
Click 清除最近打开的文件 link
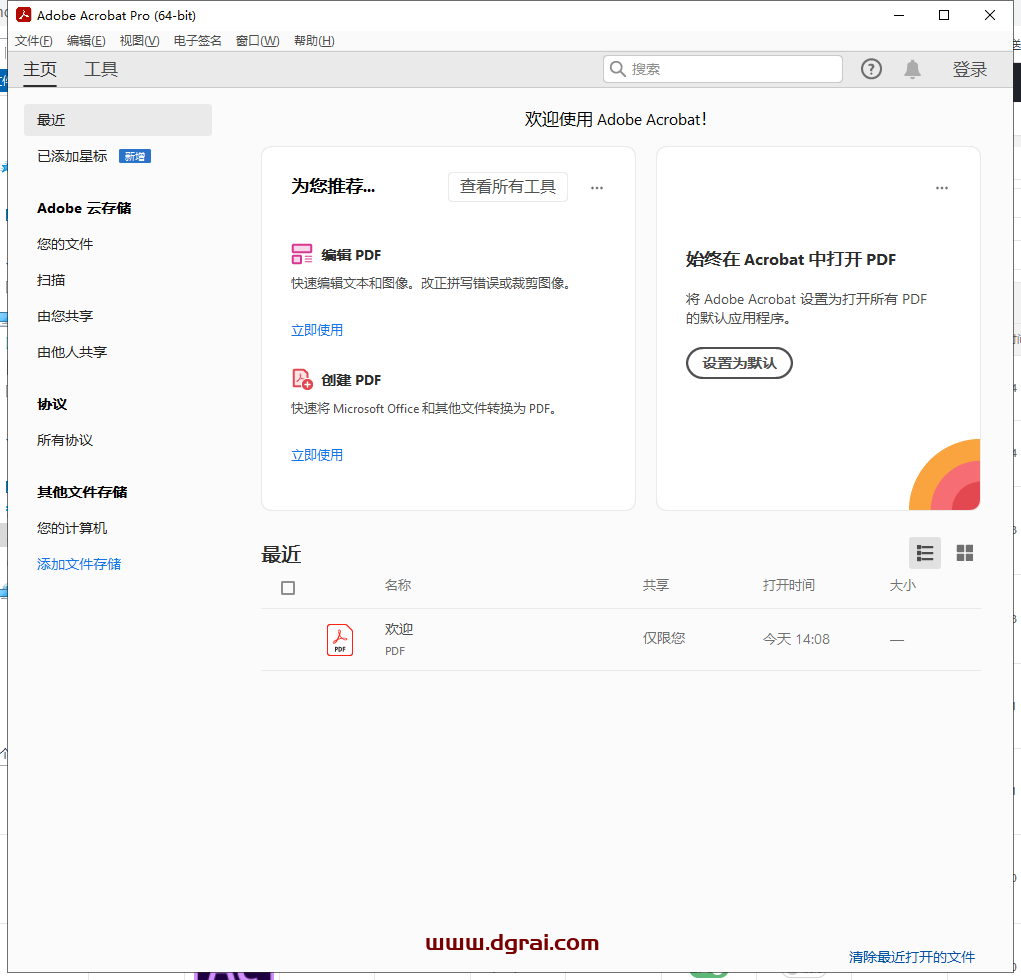(911, 957)
